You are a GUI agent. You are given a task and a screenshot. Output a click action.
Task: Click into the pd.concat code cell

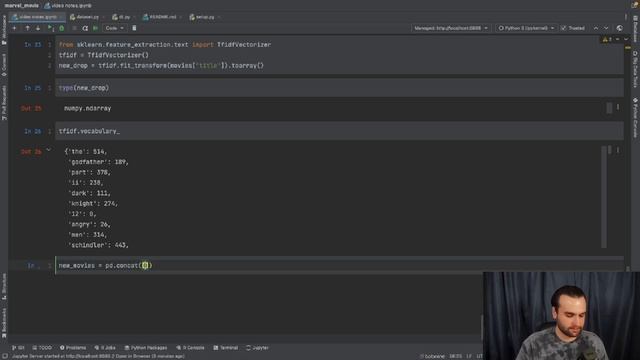pyautogui.click(x=339, y=266)
